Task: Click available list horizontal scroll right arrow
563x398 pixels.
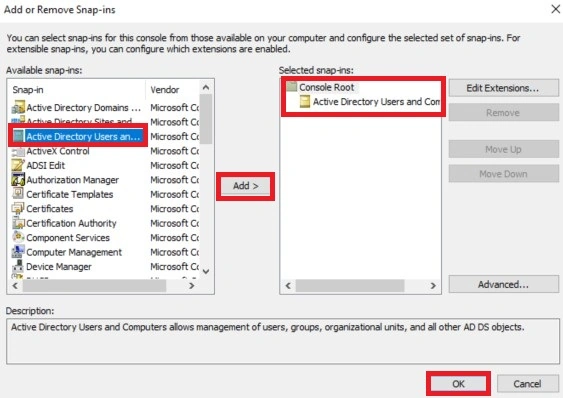Action: coord(192,286)
